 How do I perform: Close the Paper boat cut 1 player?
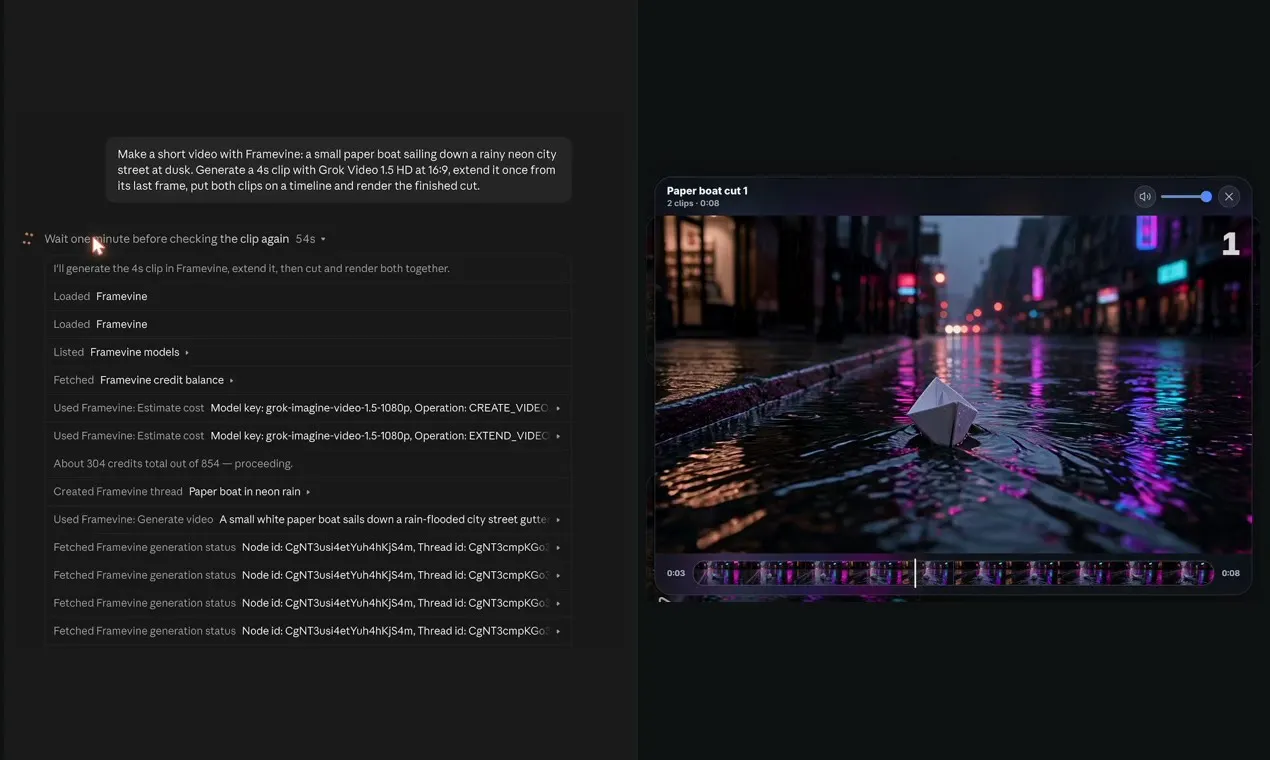point(1229,197)
